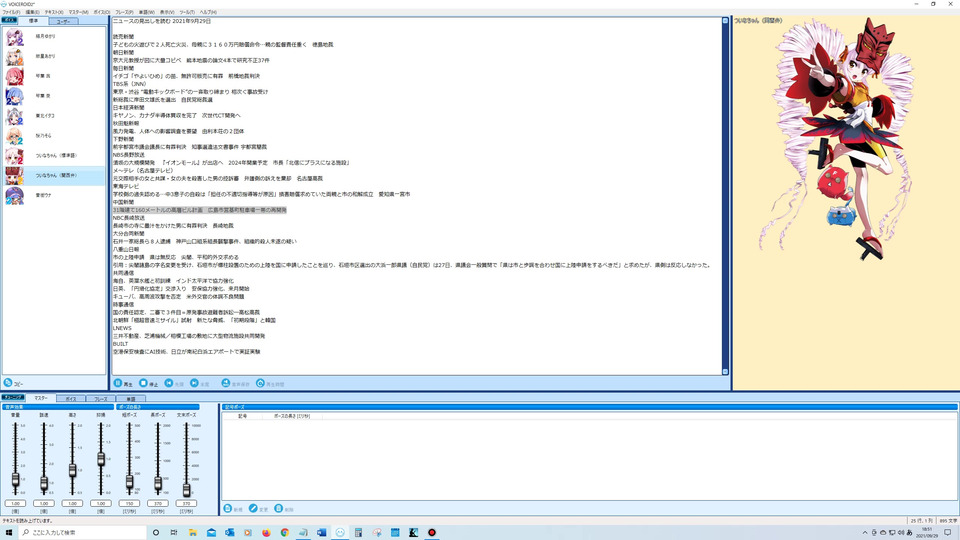The height and width of the screenshot is (540, 960).
Task: Click the LNEWS line in text editor
Action: tap(122, 328)
